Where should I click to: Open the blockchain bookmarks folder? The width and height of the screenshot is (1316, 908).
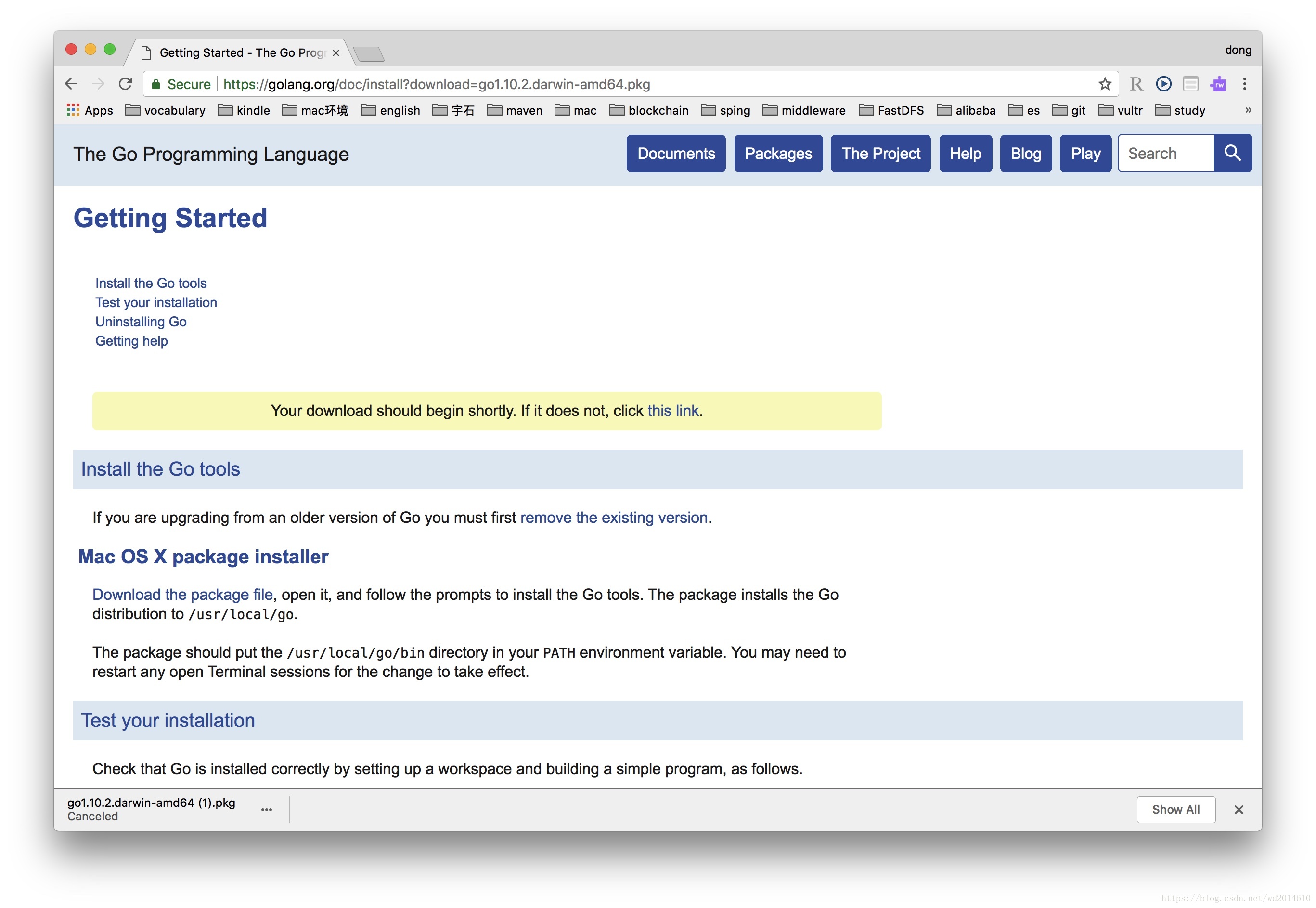(649, 110)
